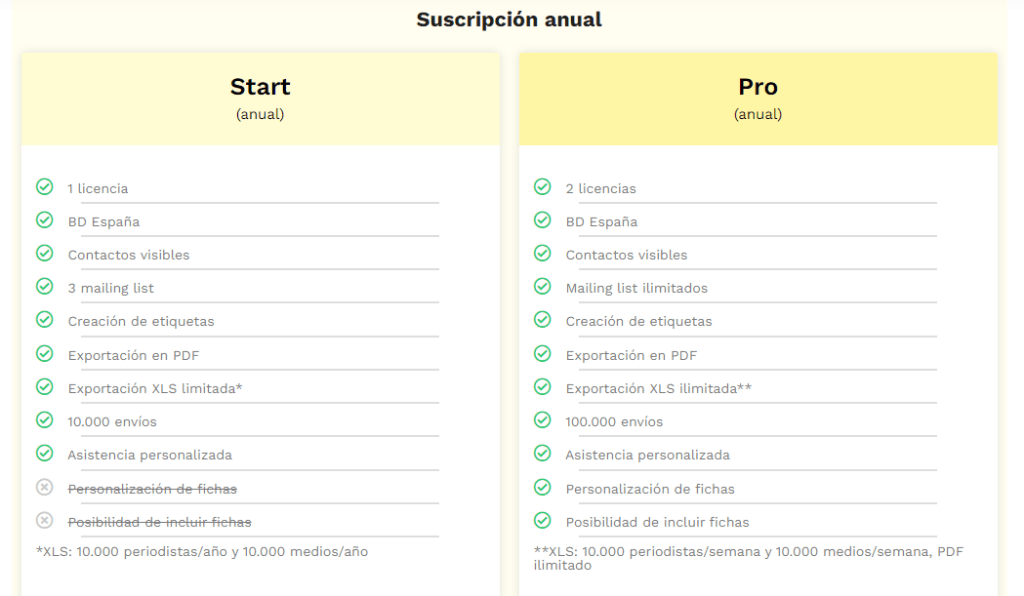Click the Suscripción anual heading
Image resolution: width=1024 pixels, height=596 pixels.
[x=509, y=20]
